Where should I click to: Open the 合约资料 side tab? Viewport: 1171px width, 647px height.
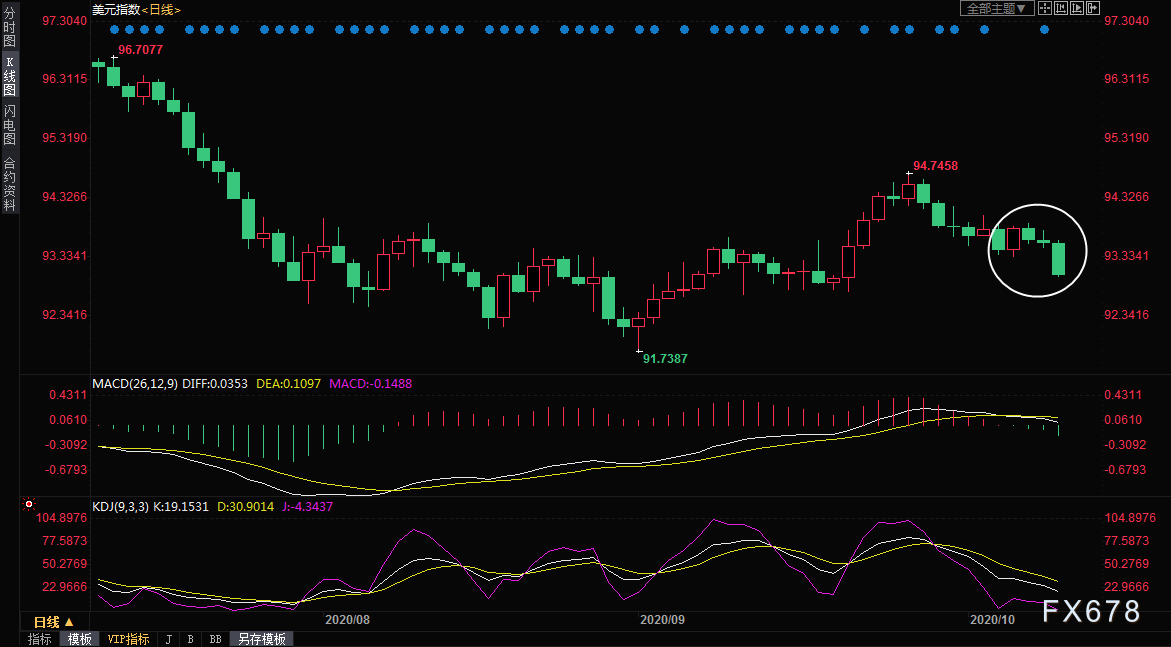click(x=9, y=183)
